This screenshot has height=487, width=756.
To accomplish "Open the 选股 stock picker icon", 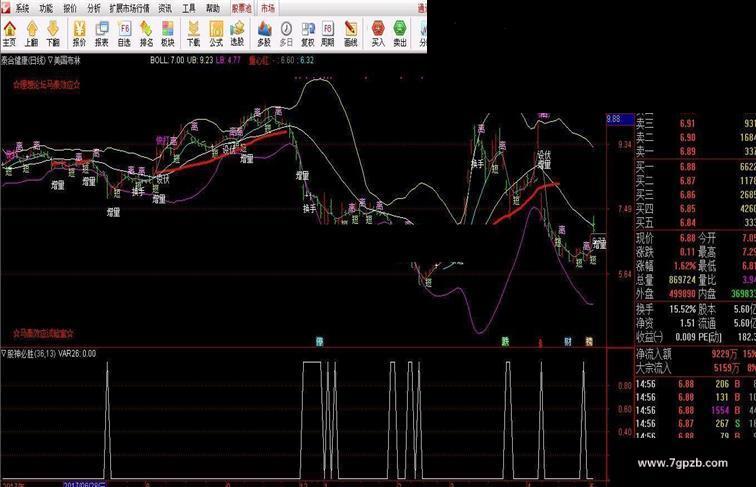I will (237, 33).
